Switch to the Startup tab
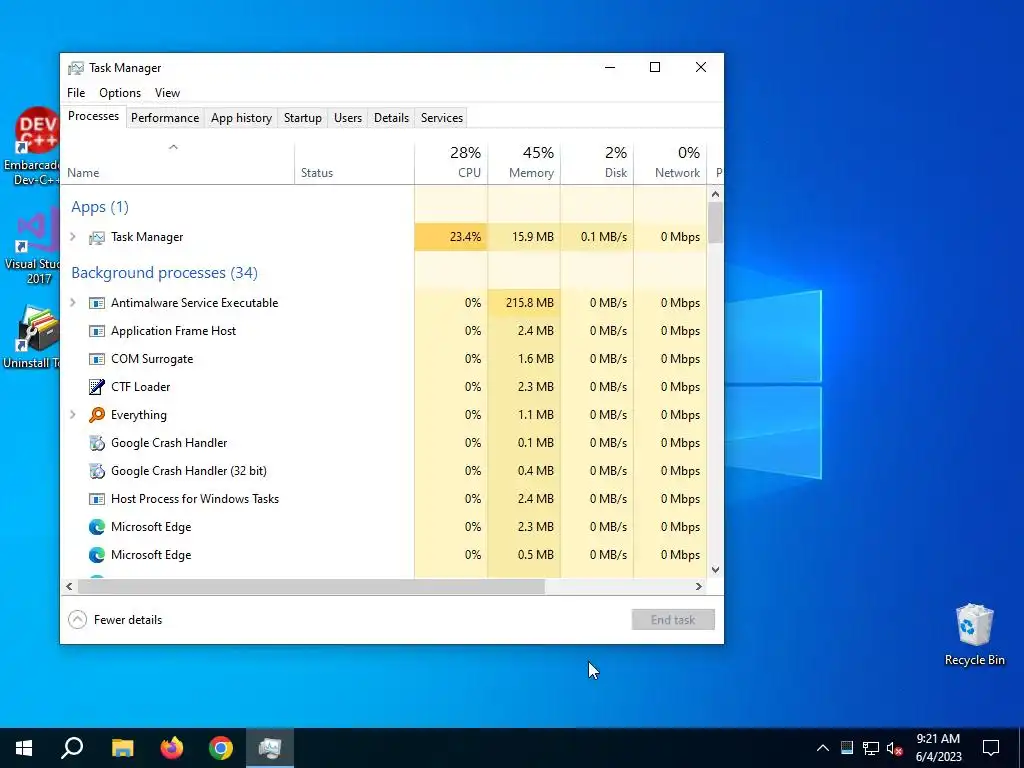Image resolution: width=1024 pixels, height=768 pixels. [x=302, y=118]
